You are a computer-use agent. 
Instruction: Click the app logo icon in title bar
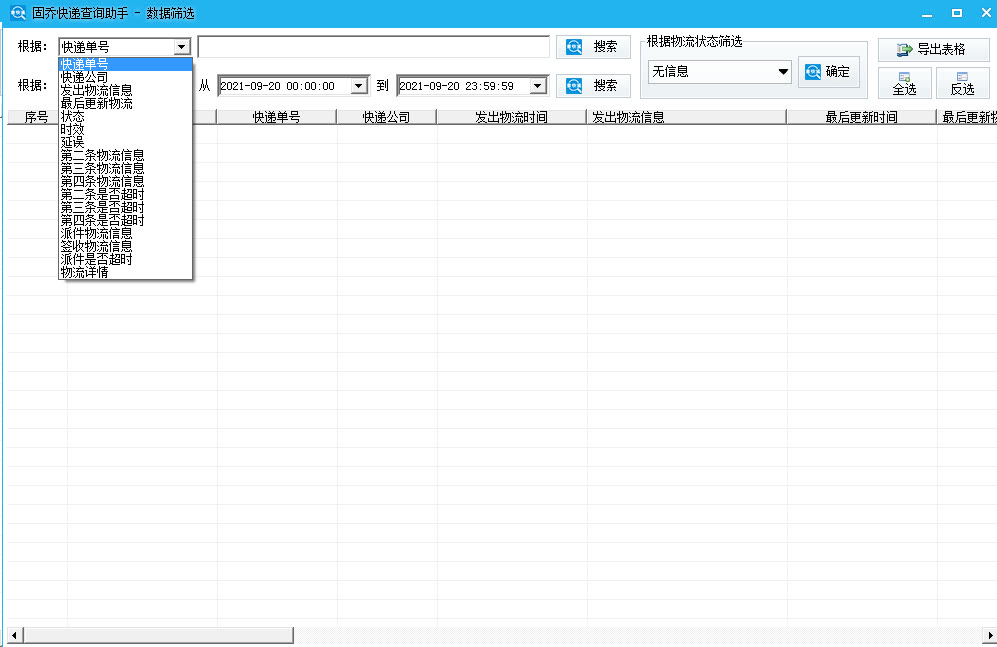[18, 13]
